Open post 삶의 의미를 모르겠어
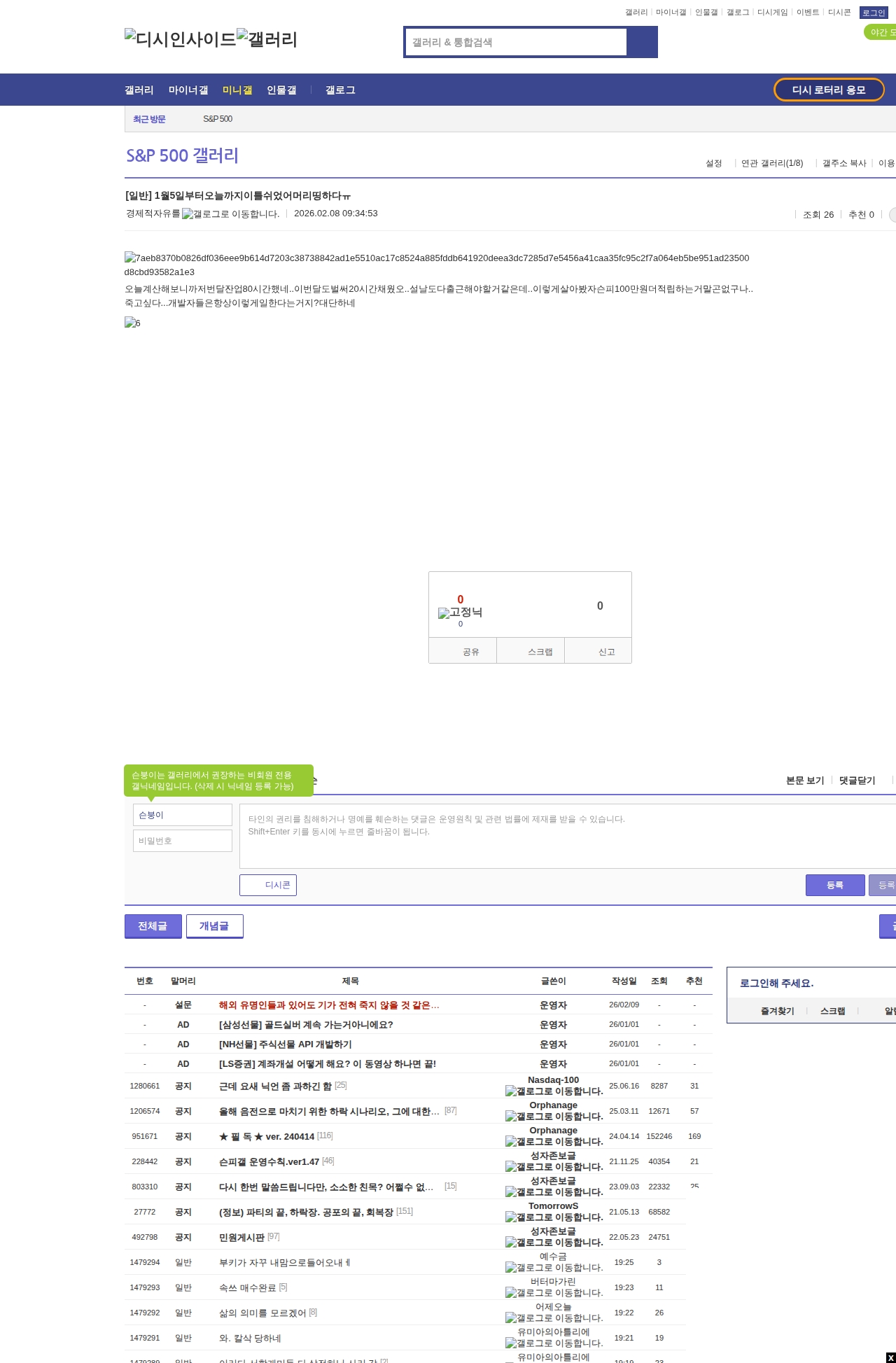This screenshot has width=896, height=1363. [x=262, y=1313]
